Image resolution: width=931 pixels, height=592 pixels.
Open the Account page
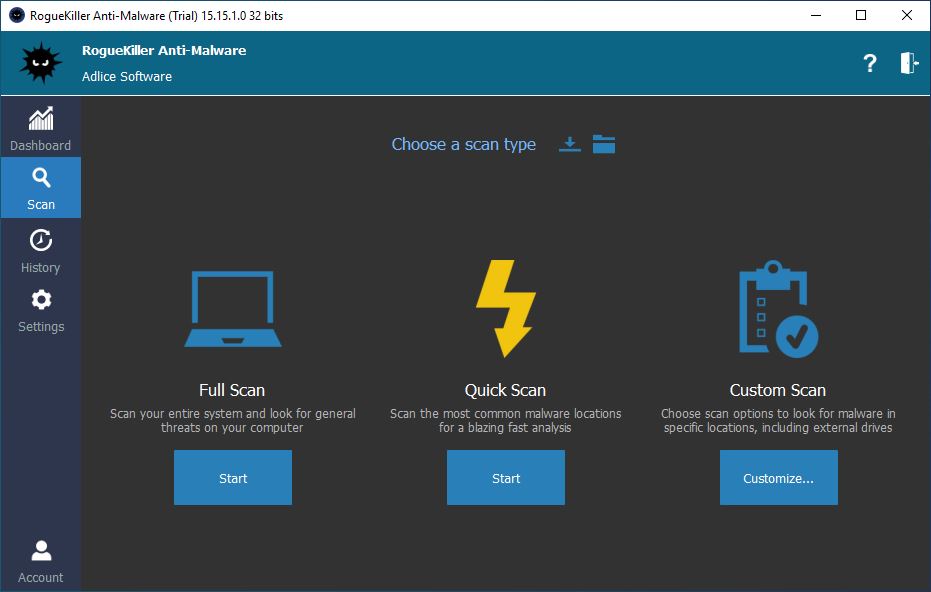click(40, 561)
